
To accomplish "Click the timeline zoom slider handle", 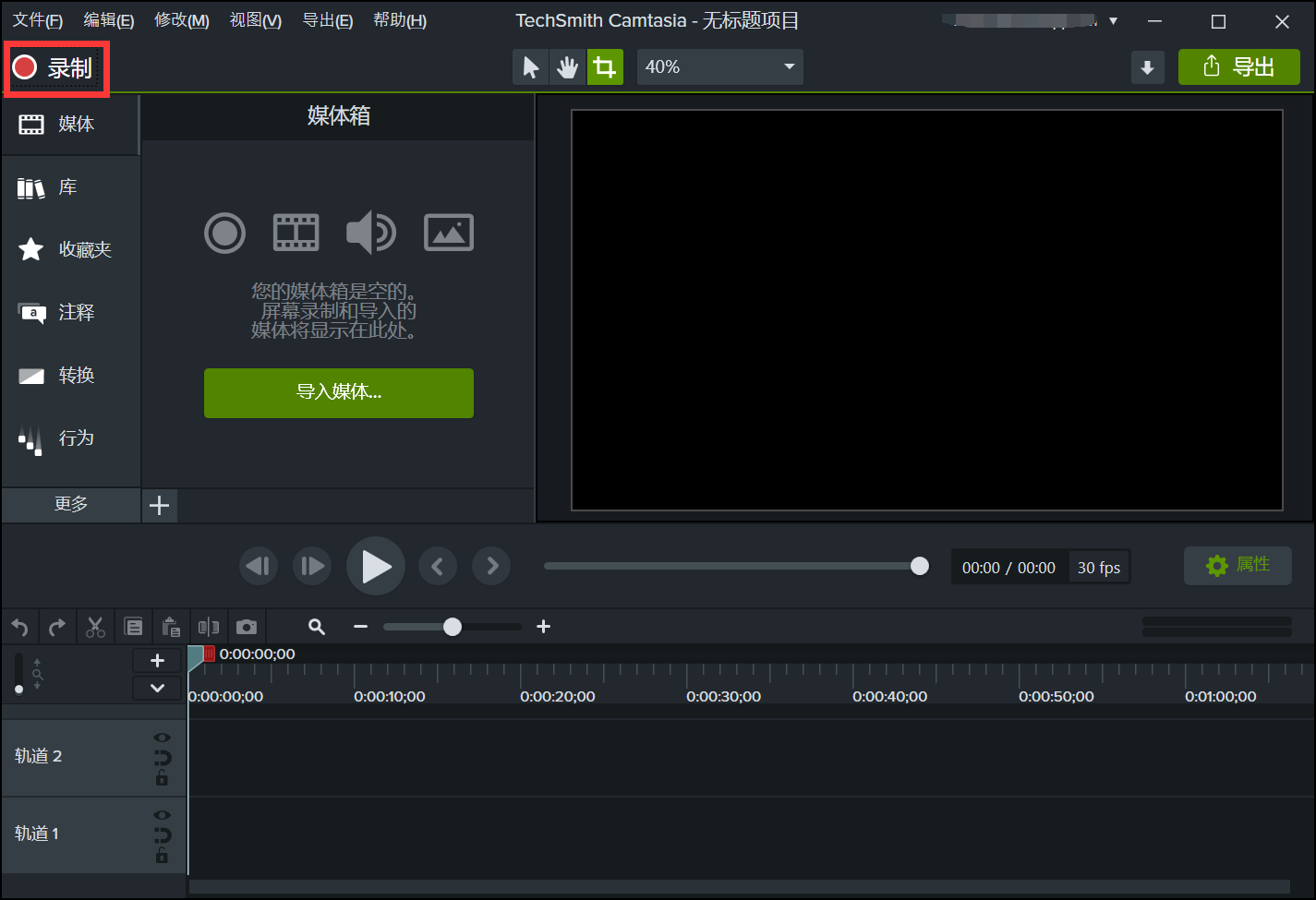I will 452,627.
